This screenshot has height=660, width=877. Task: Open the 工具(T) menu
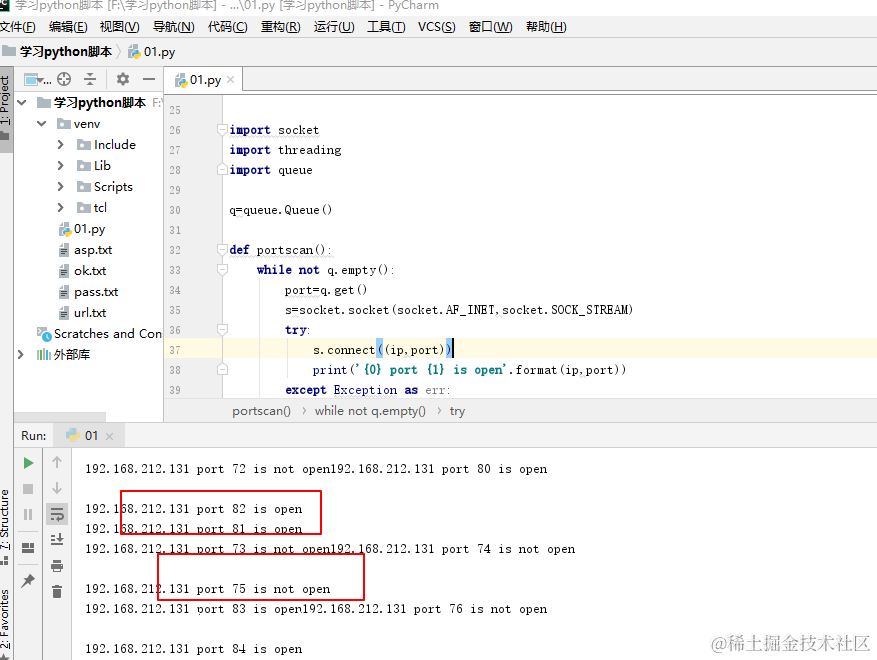(386, 27)
